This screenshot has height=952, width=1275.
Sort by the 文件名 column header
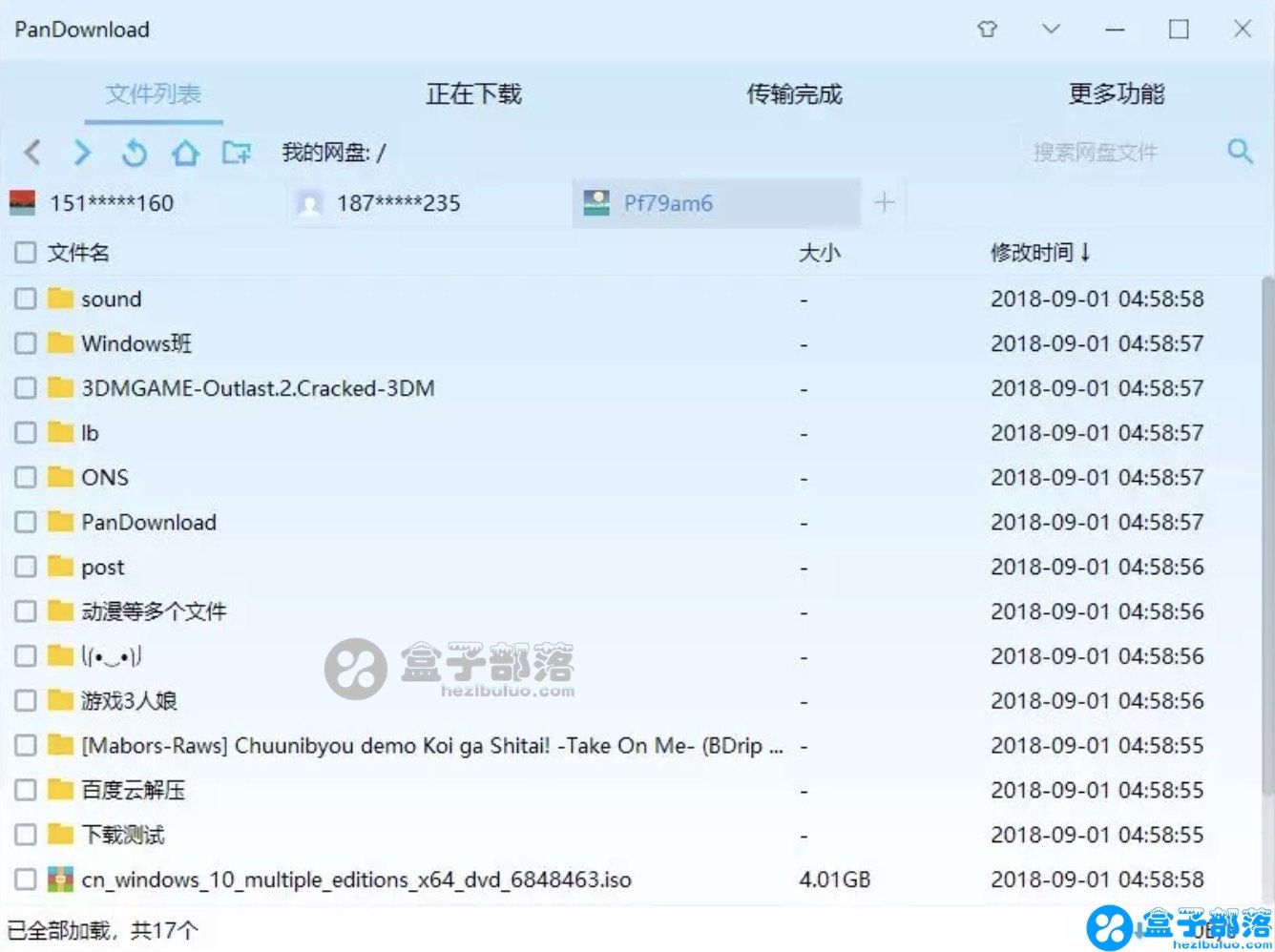78,253
